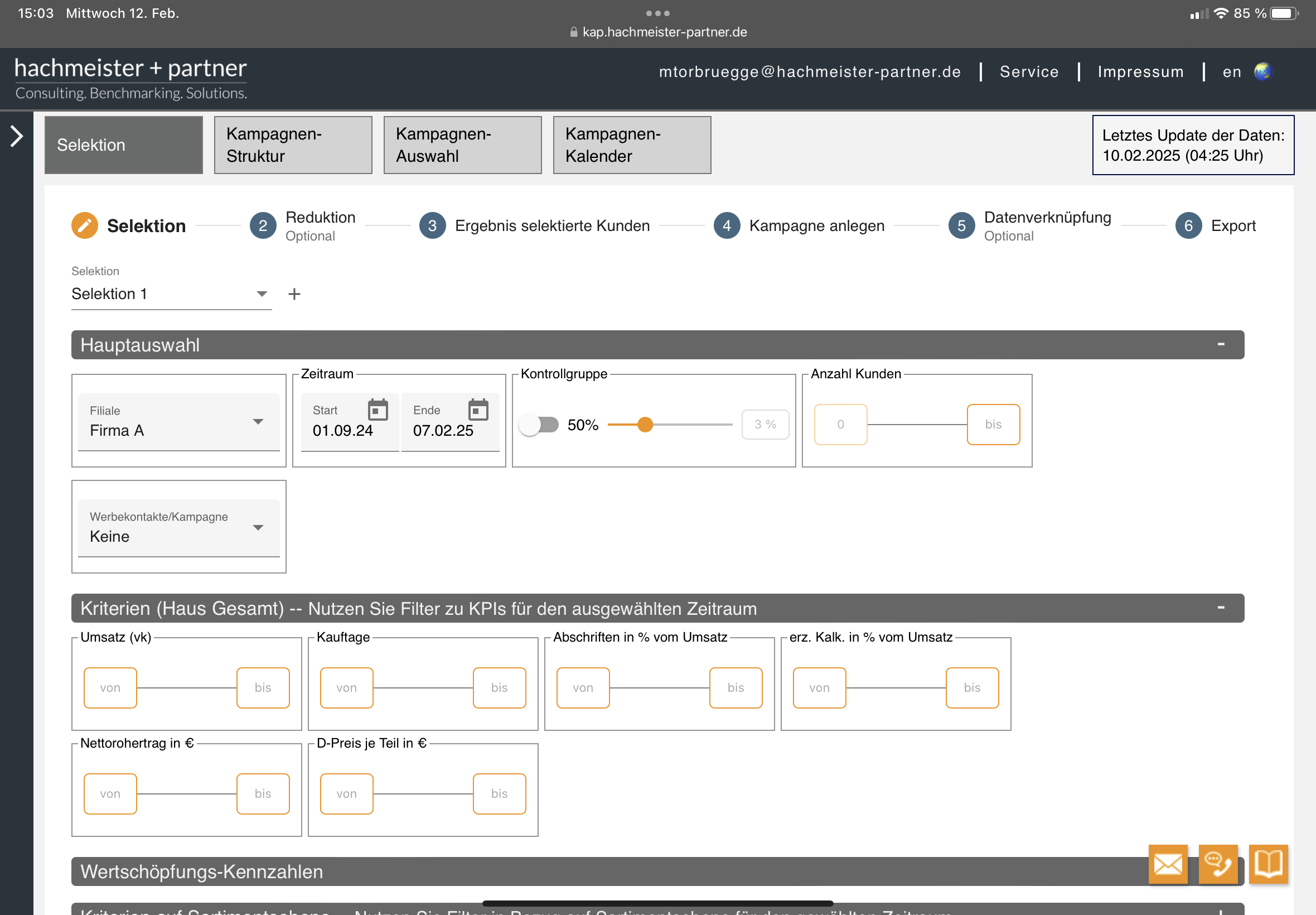Click the orange Selektion pencil step icon
The height and width of the screenshot is (915, 1316).
(x=84, y=225)
